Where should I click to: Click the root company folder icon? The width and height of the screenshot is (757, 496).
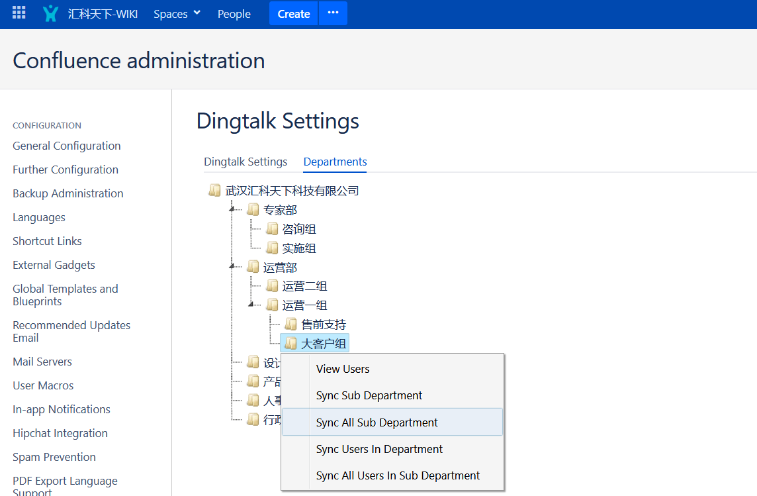pos(215,191)
